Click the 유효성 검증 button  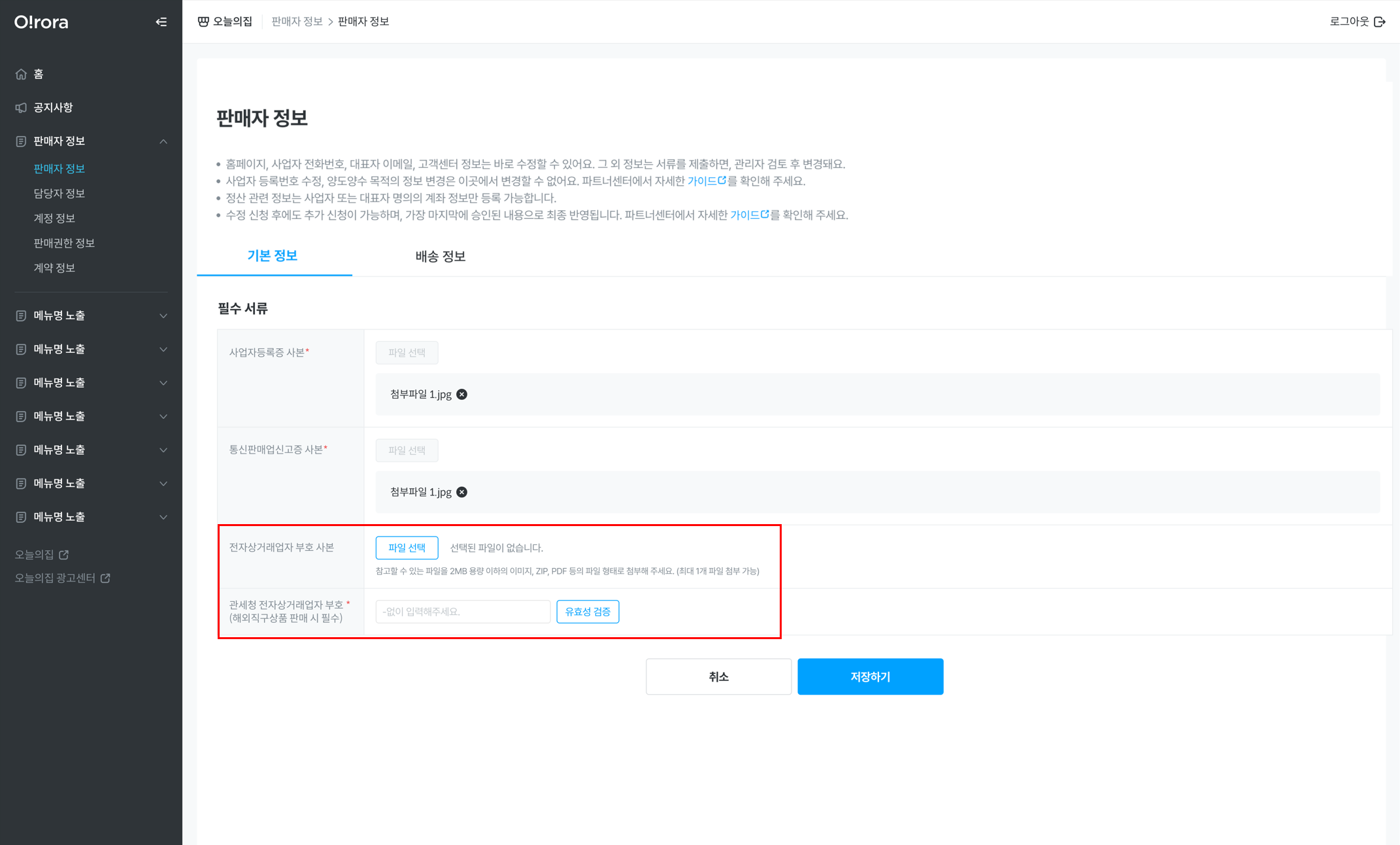click(588, 612)
